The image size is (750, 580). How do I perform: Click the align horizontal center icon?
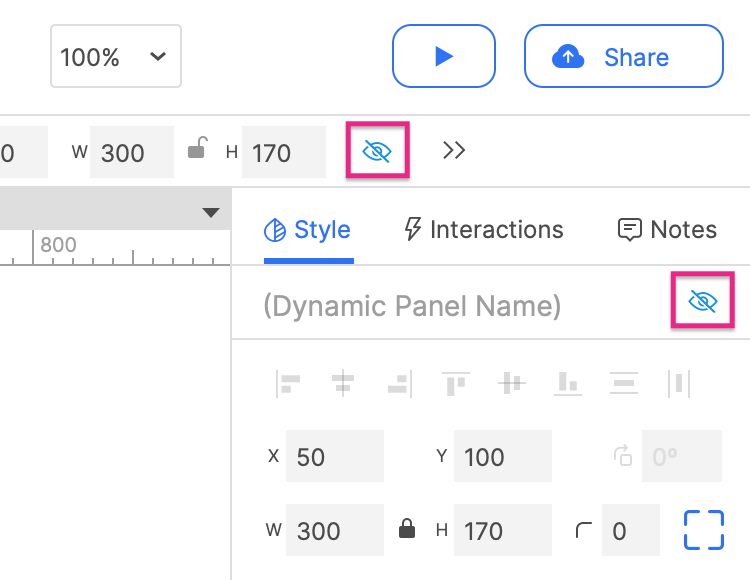[344, 383]
